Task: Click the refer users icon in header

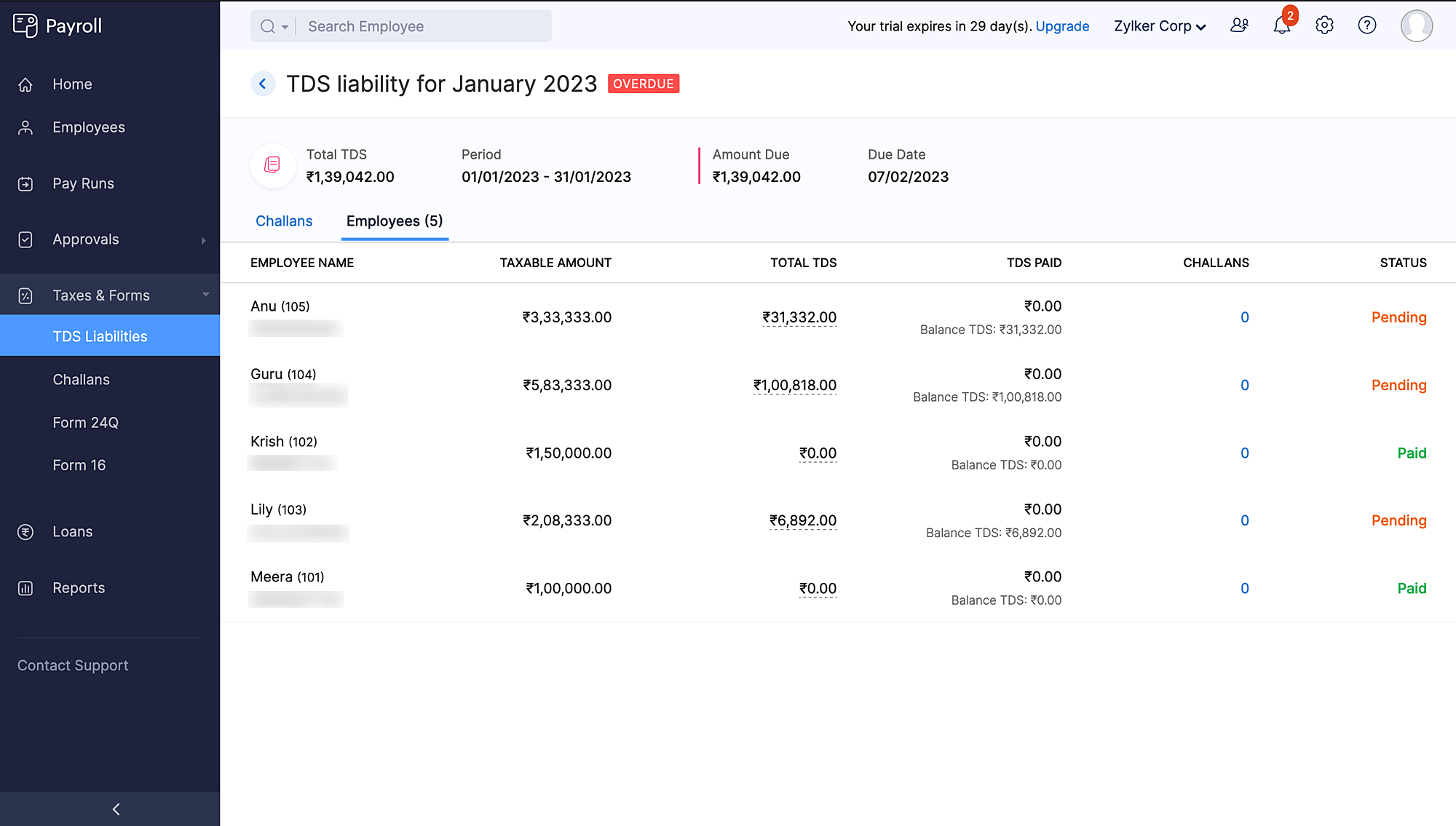Action: 1239,25
